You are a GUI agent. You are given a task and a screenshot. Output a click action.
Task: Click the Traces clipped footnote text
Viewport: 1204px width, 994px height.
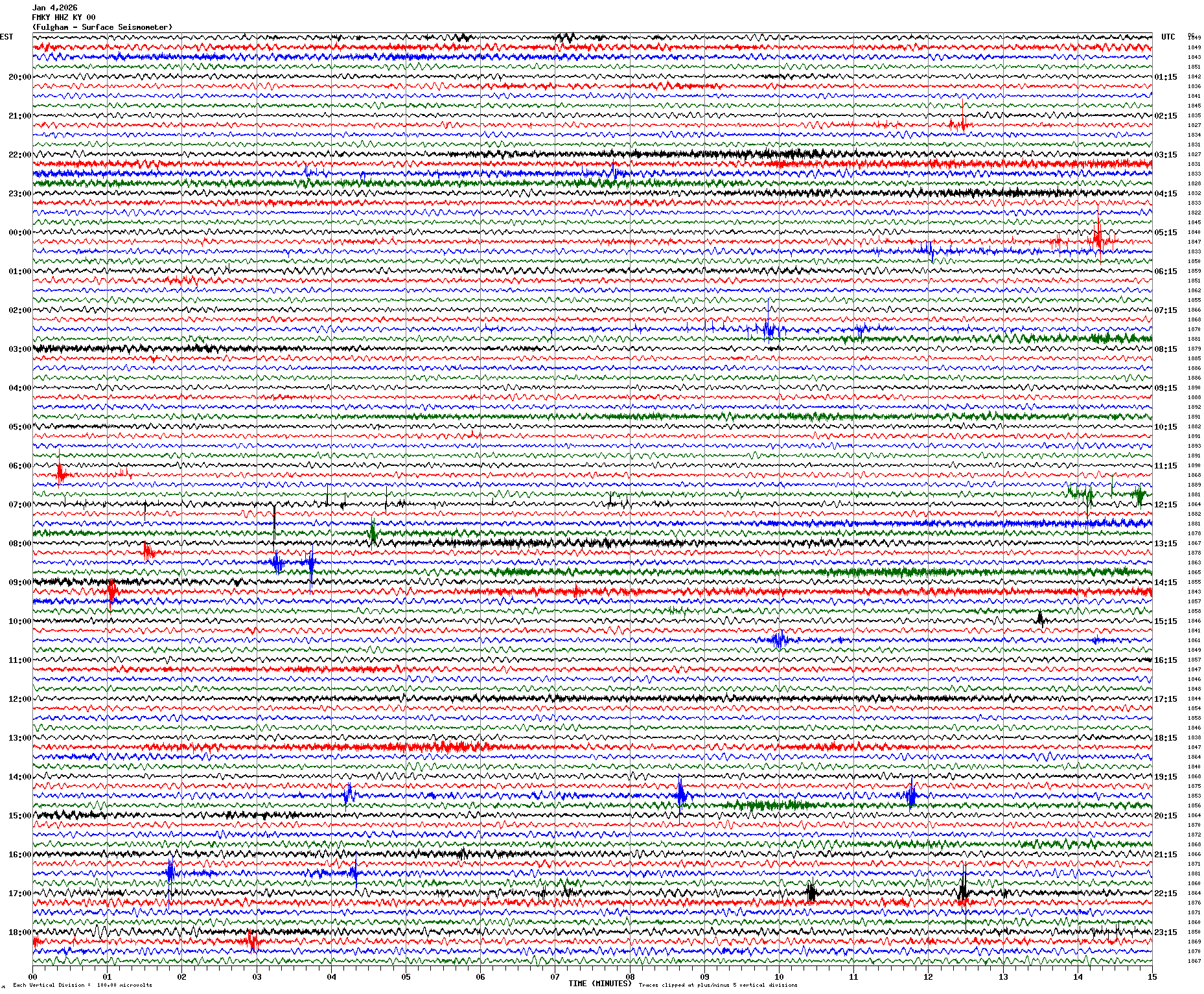(x=718, y=985)
